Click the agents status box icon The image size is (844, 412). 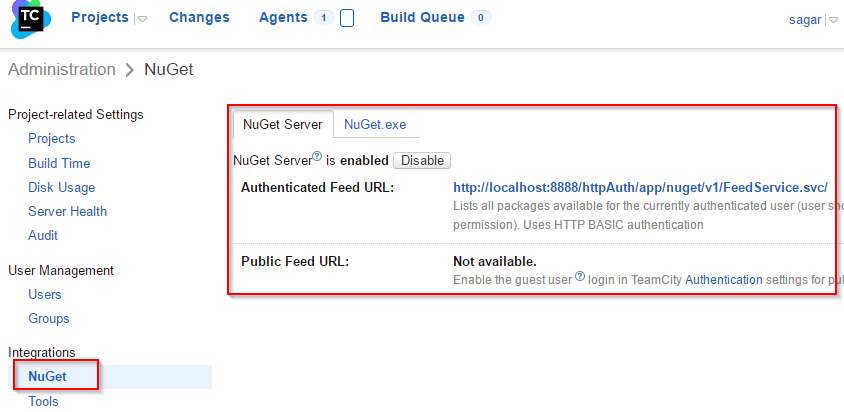click(347, 18)
